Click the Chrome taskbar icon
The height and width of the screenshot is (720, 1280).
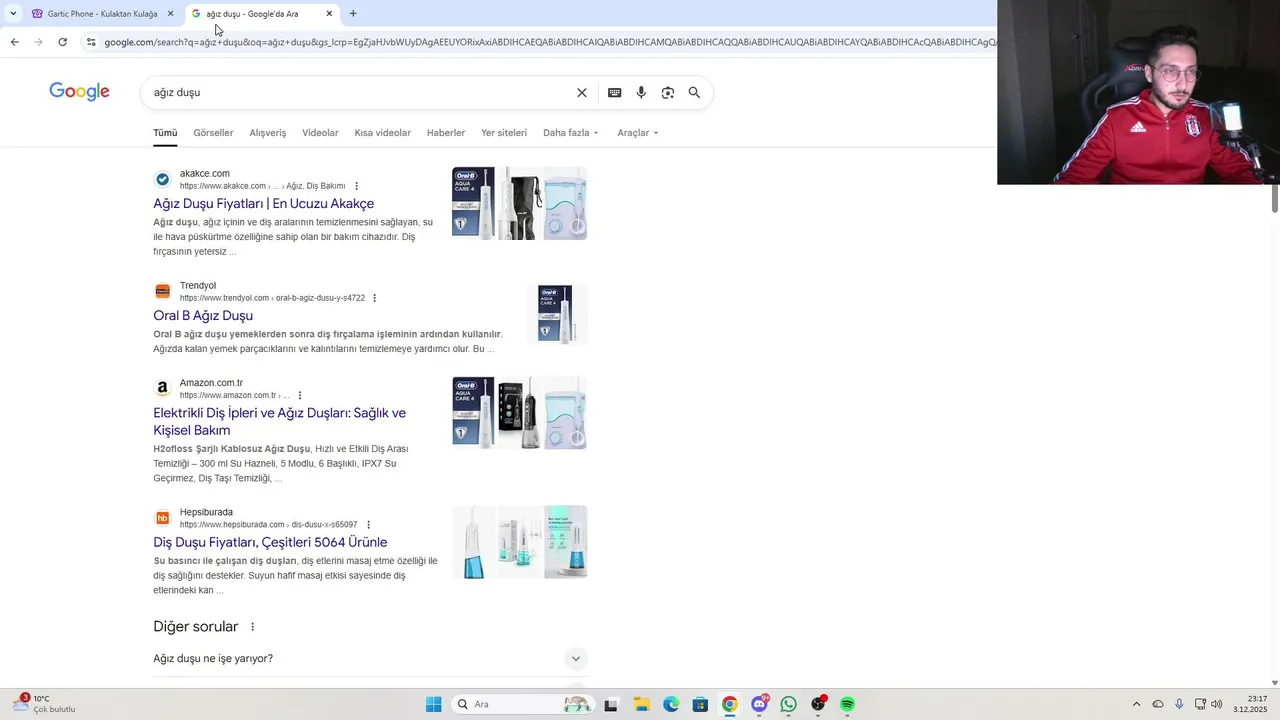tap(730, 704)
